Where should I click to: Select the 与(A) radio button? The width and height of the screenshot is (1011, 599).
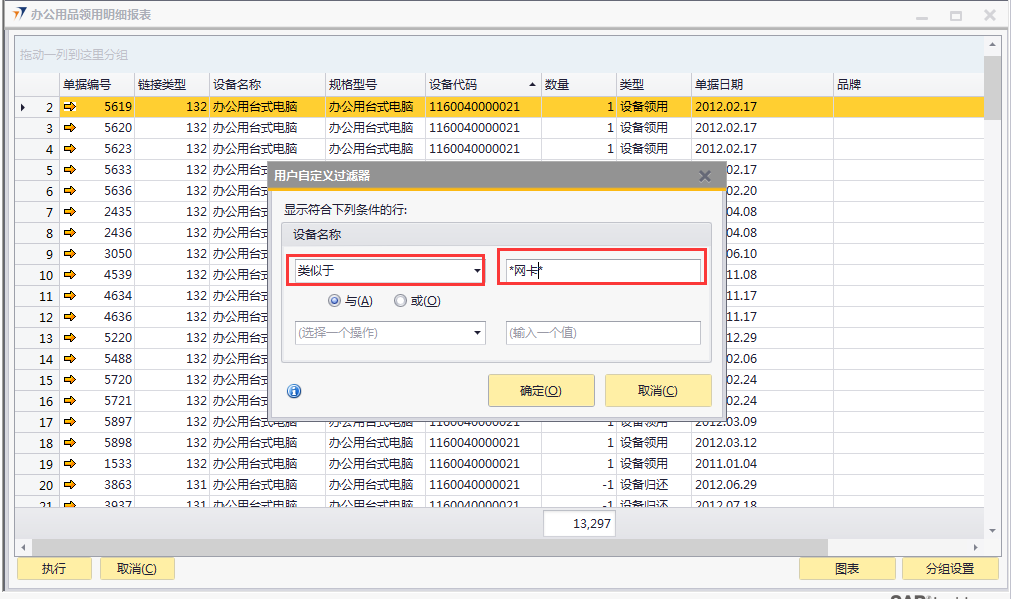tap(335, 300)
